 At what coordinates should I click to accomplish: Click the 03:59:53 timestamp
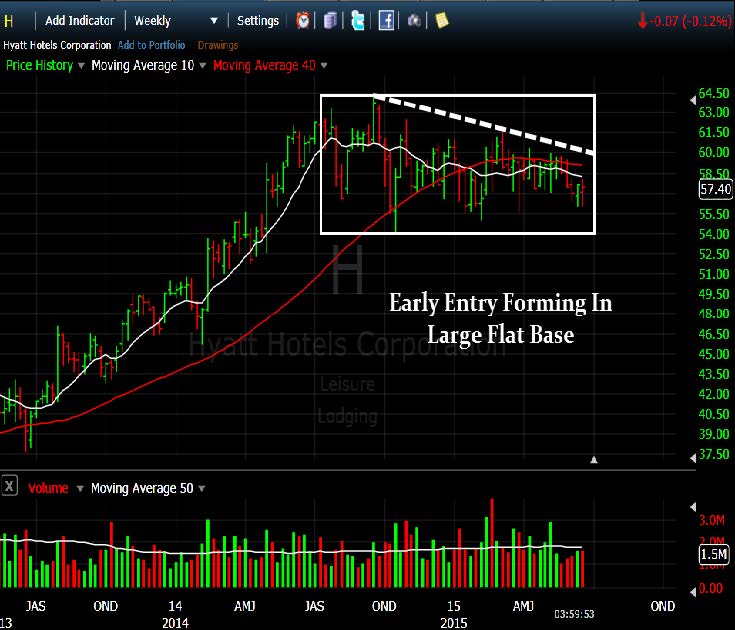click(x=574, y=614)
